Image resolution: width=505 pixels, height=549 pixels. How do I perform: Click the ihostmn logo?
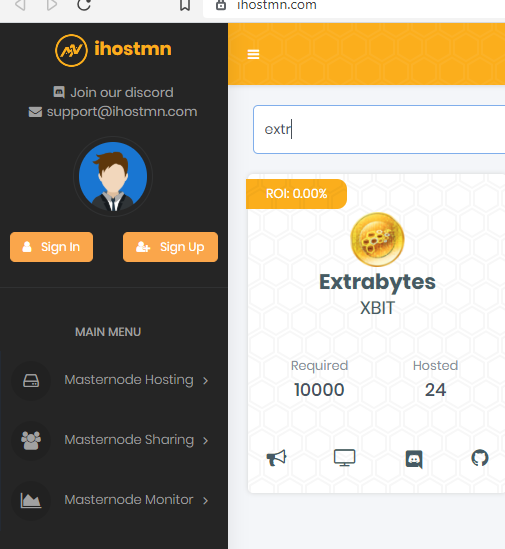[113, 50]
